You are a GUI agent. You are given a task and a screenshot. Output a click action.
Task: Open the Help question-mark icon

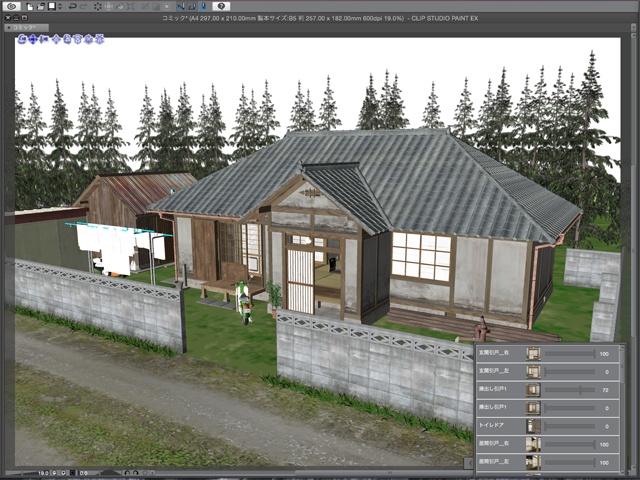pos(221,7)
